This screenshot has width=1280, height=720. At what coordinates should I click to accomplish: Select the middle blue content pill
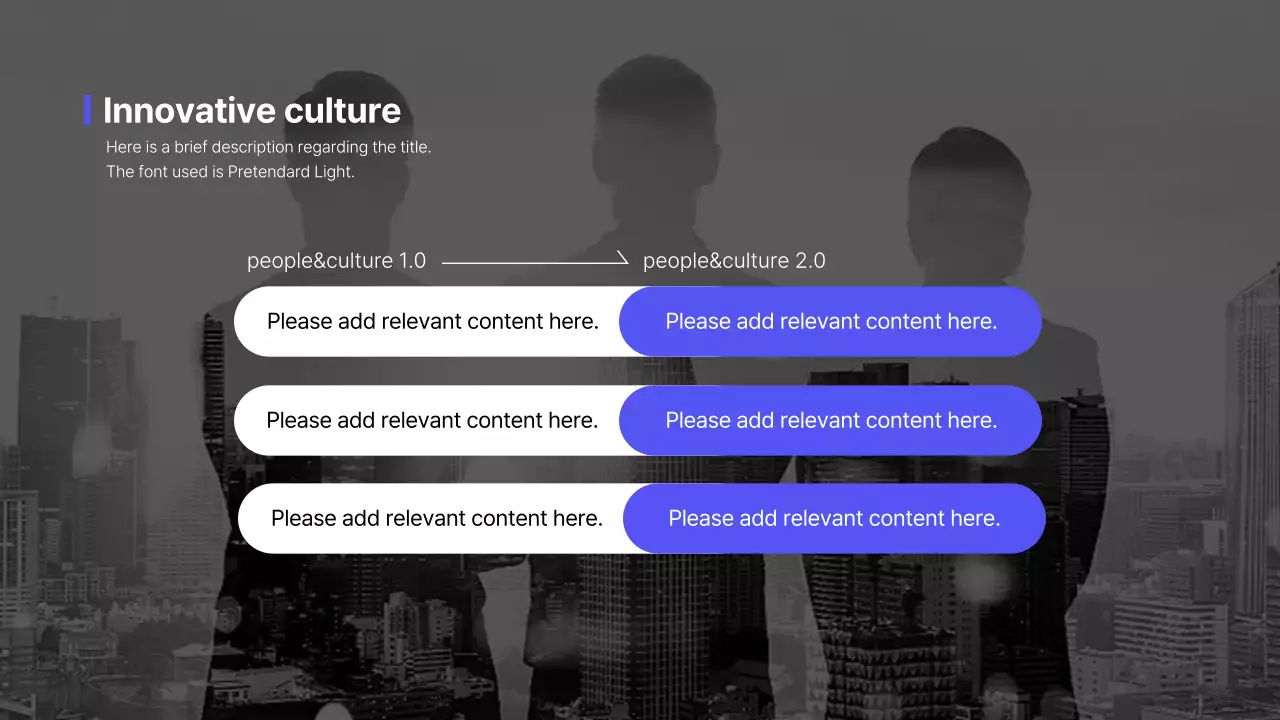coord(831,420)
